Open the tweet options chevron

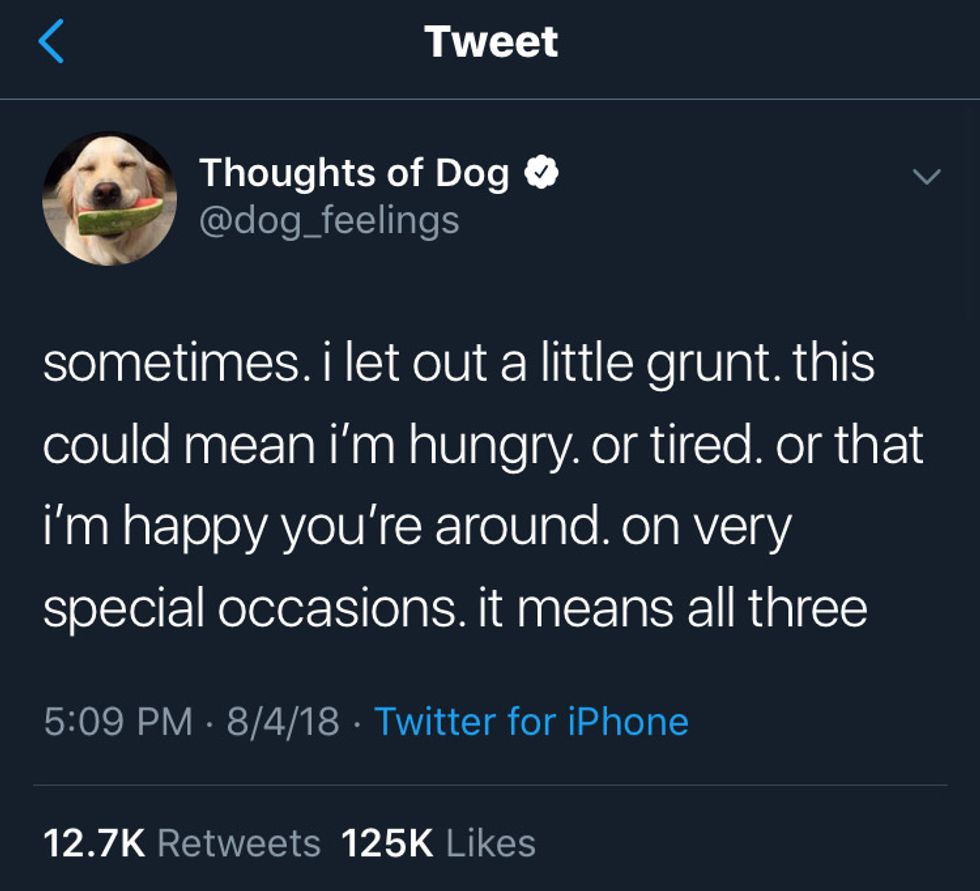click(x=928, y=177)
